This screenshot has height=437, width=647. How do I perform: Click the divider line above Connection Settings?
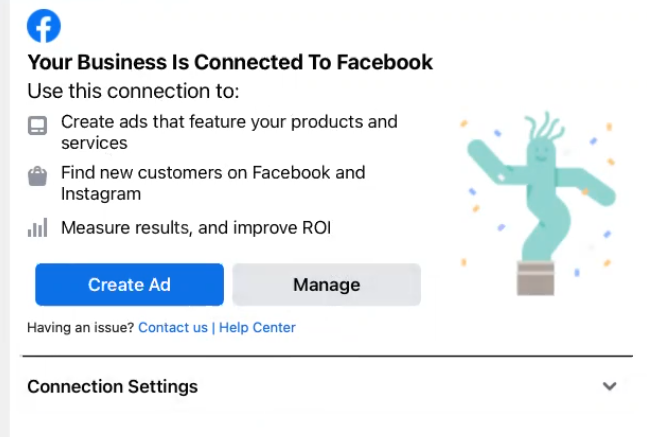(328, 355)
